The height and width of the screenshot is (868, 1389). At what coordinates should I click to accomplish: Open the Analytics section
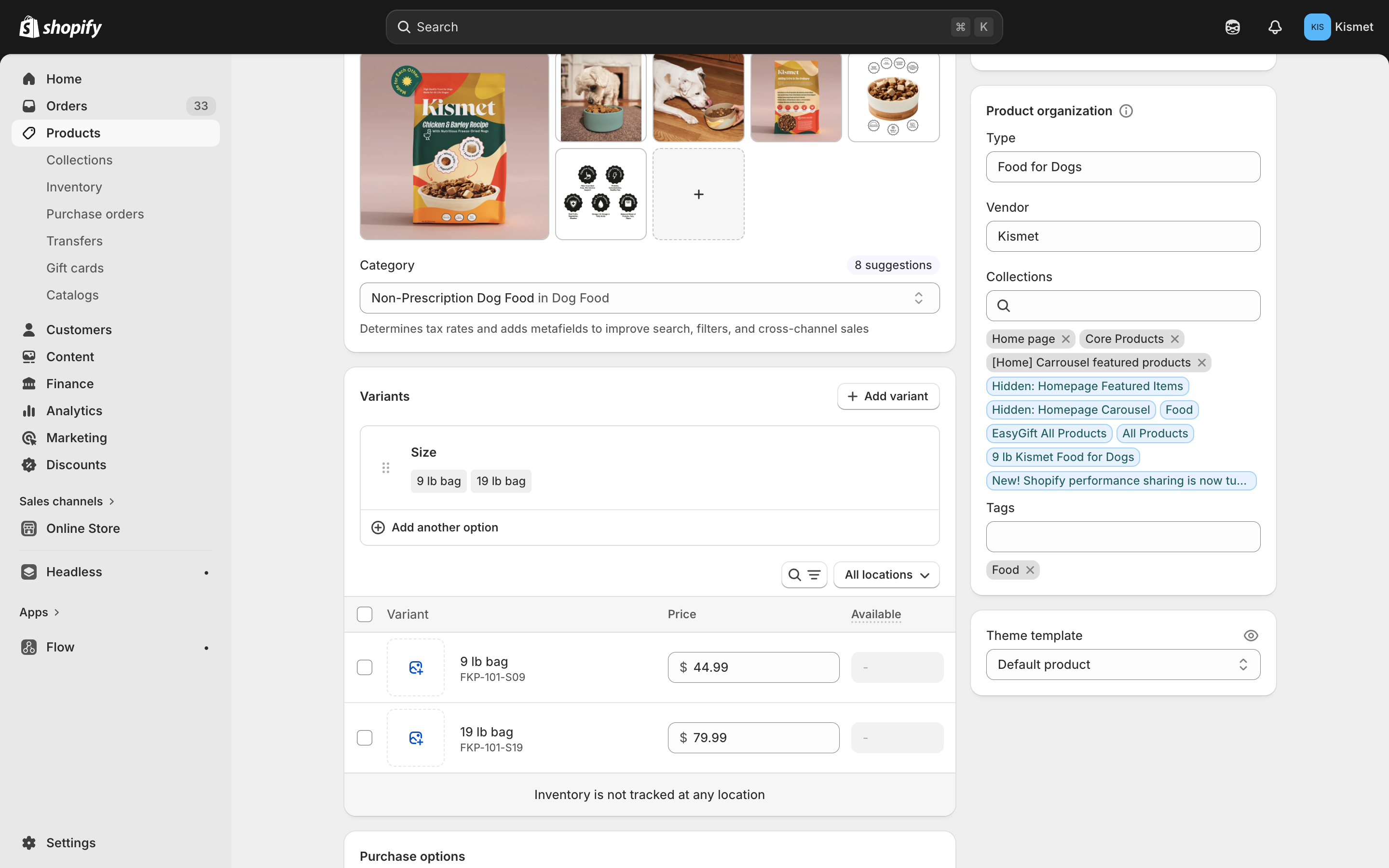click(73, 410)
